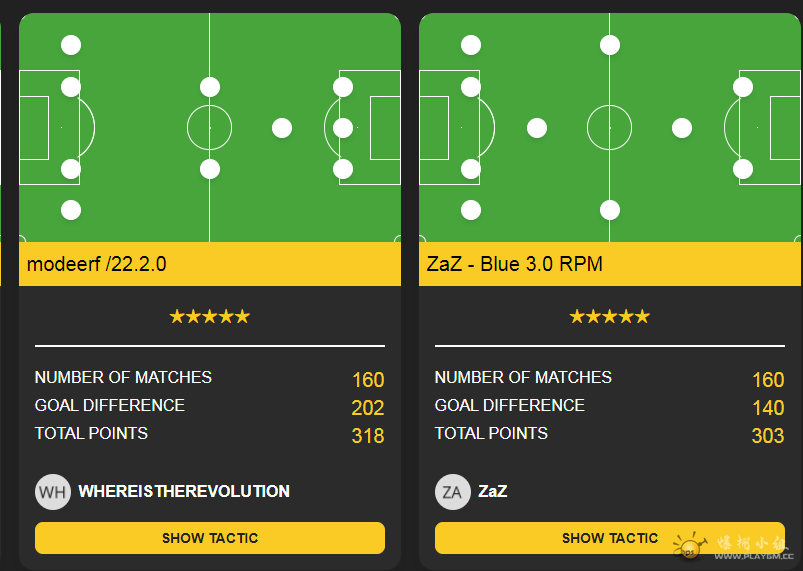Click the lone attacking midfielder dot in modeerf formation
The image size is (803, 571).
(282, 128)
